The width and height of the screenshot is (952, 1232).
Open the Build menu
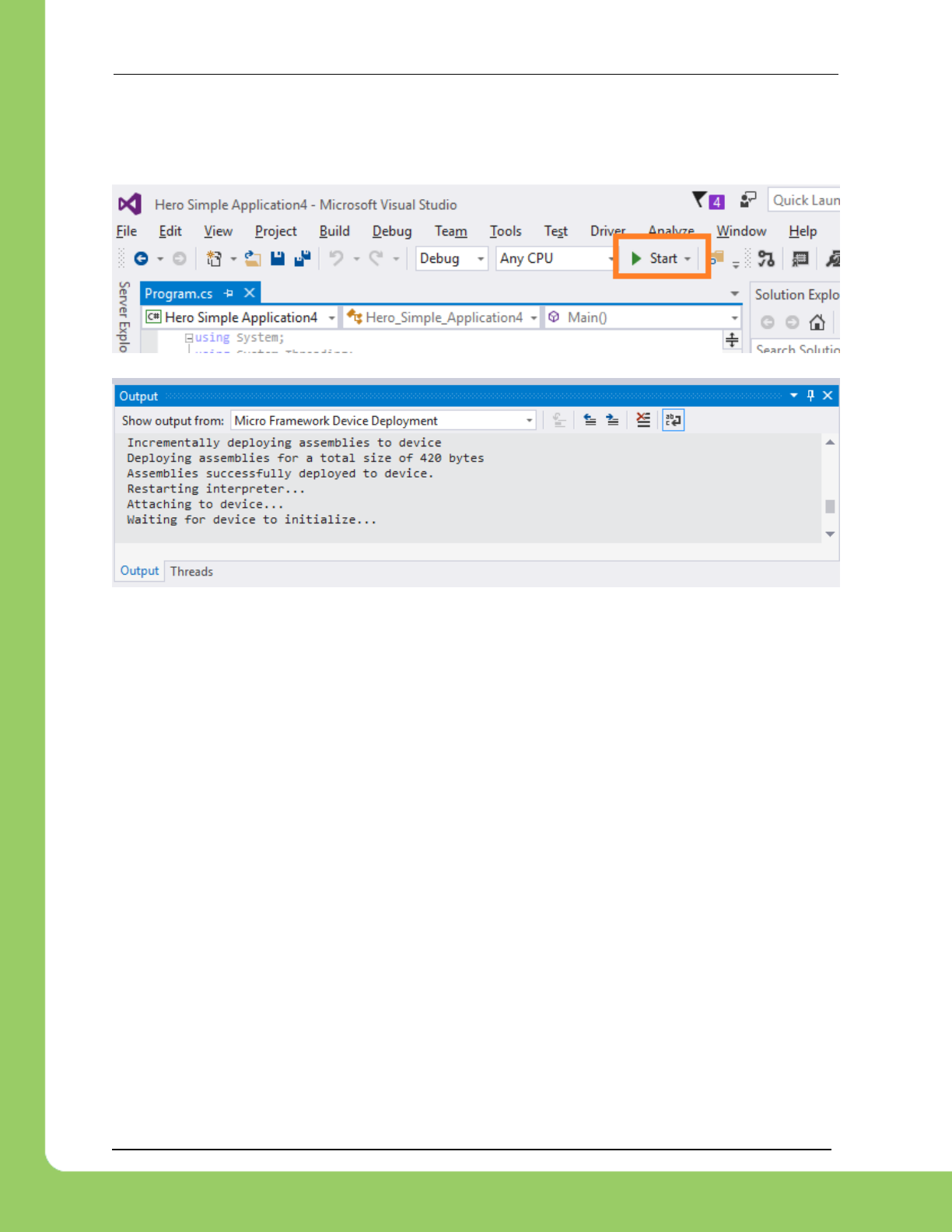[334, 231]
